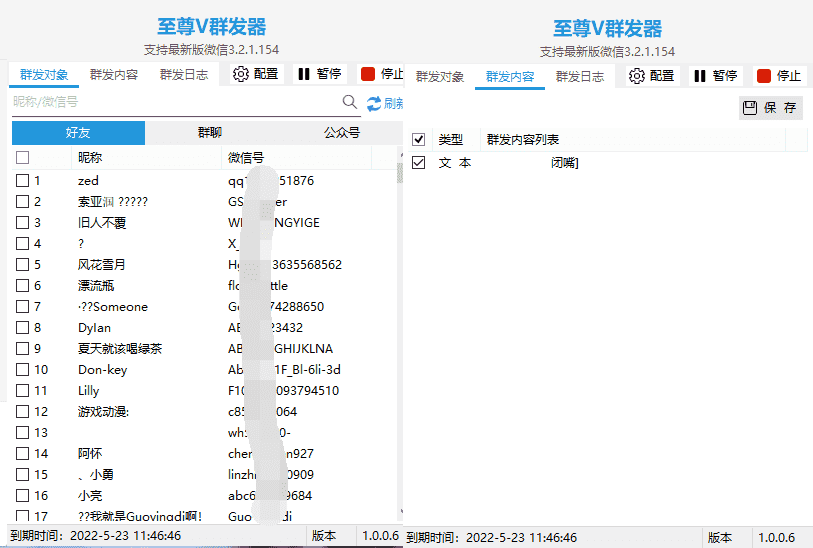Open 配置 settings in left window

pos(257,74)
